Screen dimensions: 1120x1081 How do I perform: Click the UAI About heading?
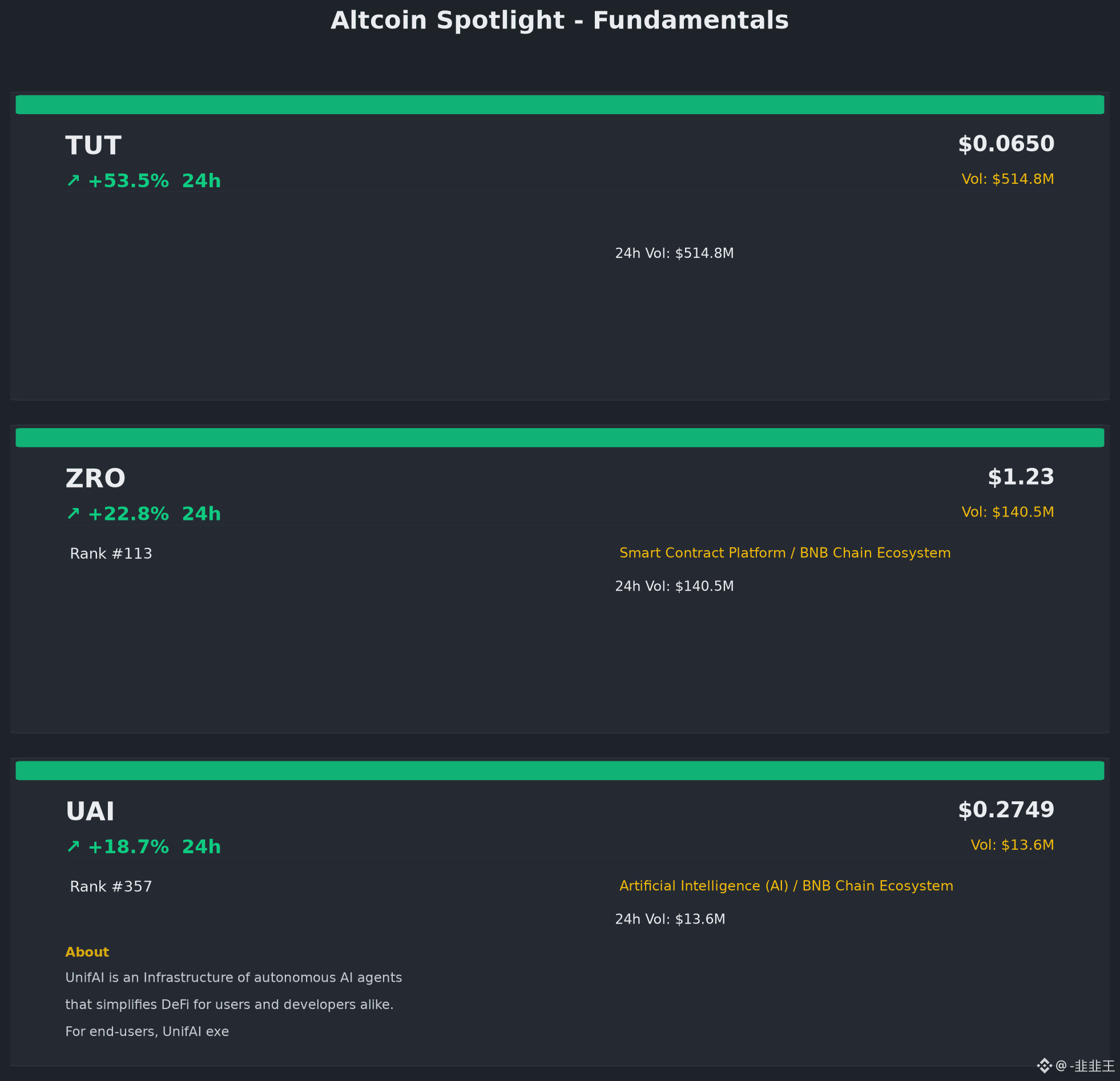tap(87, 952)
